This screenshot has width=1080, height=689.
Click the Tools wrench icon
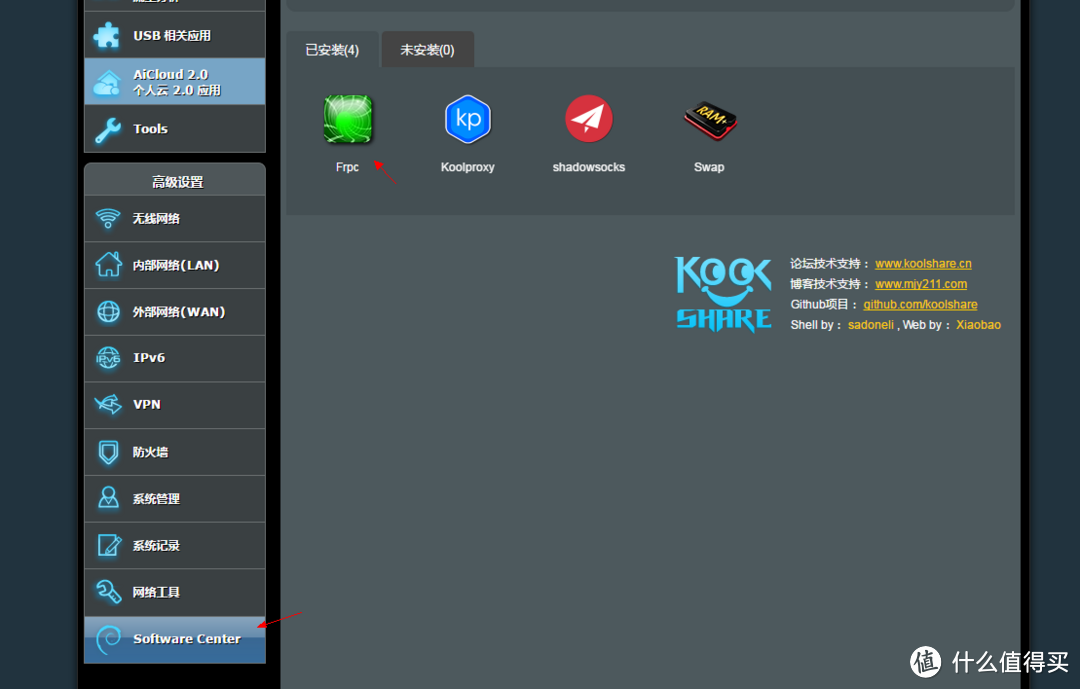(x=107, y=129)
